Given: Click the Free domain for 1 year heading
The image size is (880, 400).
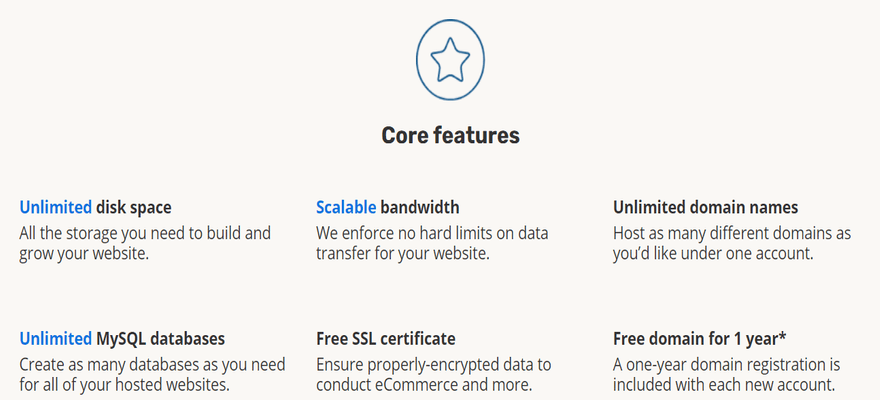Looking at the screenshot, I should click(699, 339).
